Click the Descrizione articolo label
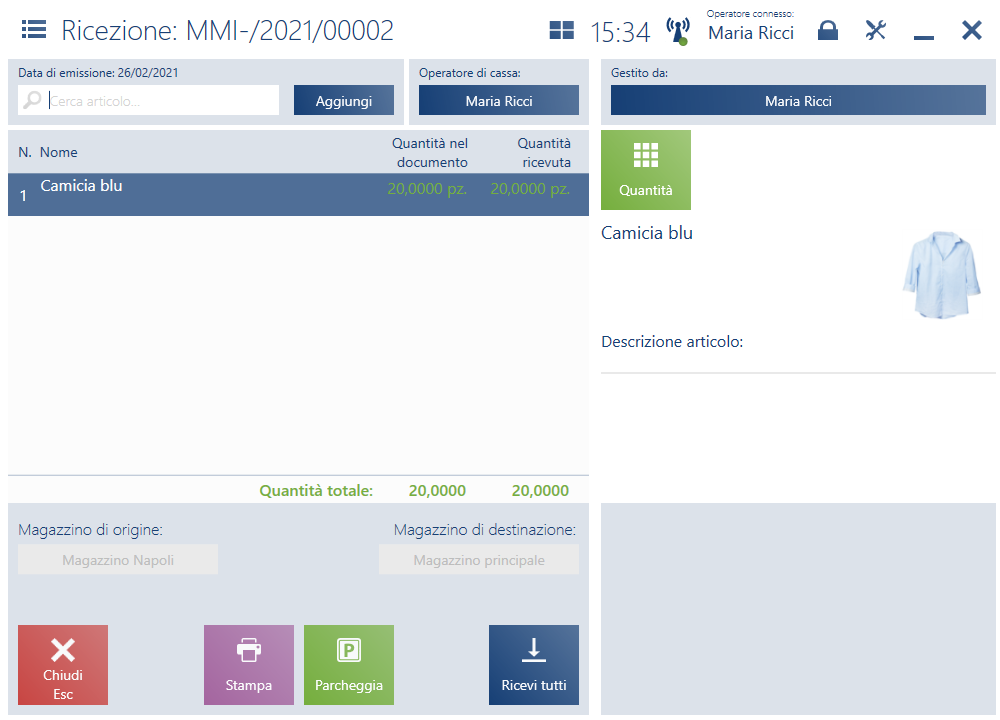The image size is (1000, 720). (672, 342)
